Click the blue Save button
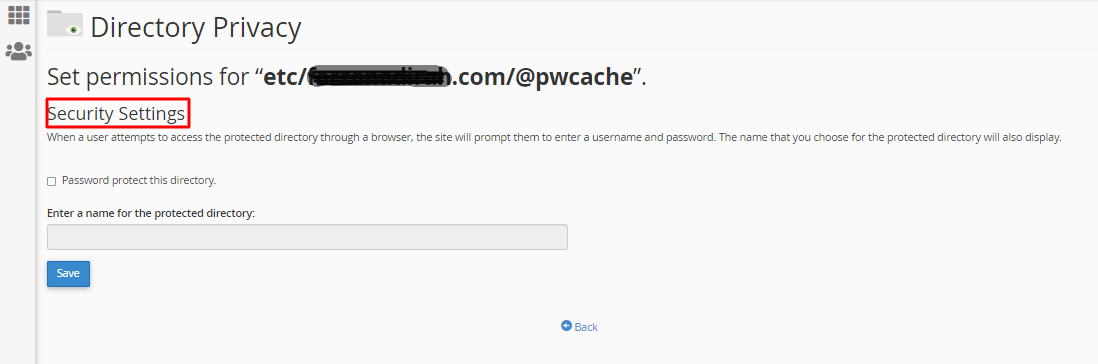The image size is (1098, 364). coord(68,274)
